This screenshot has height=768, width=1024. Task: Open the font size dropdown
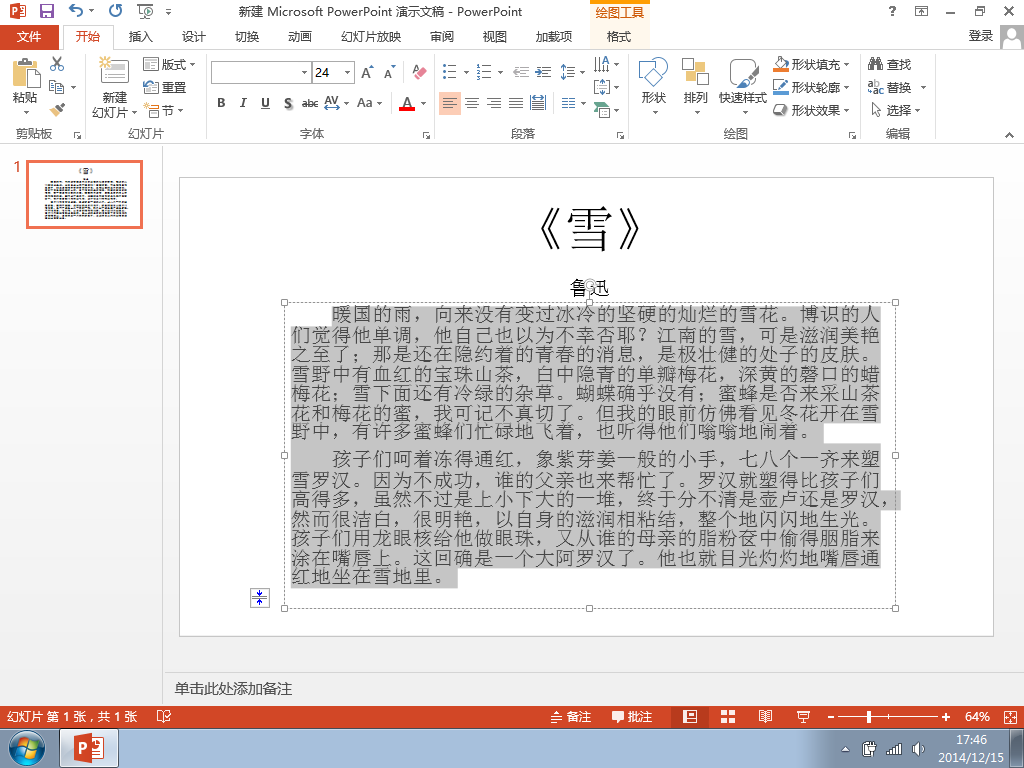point(348,73)
